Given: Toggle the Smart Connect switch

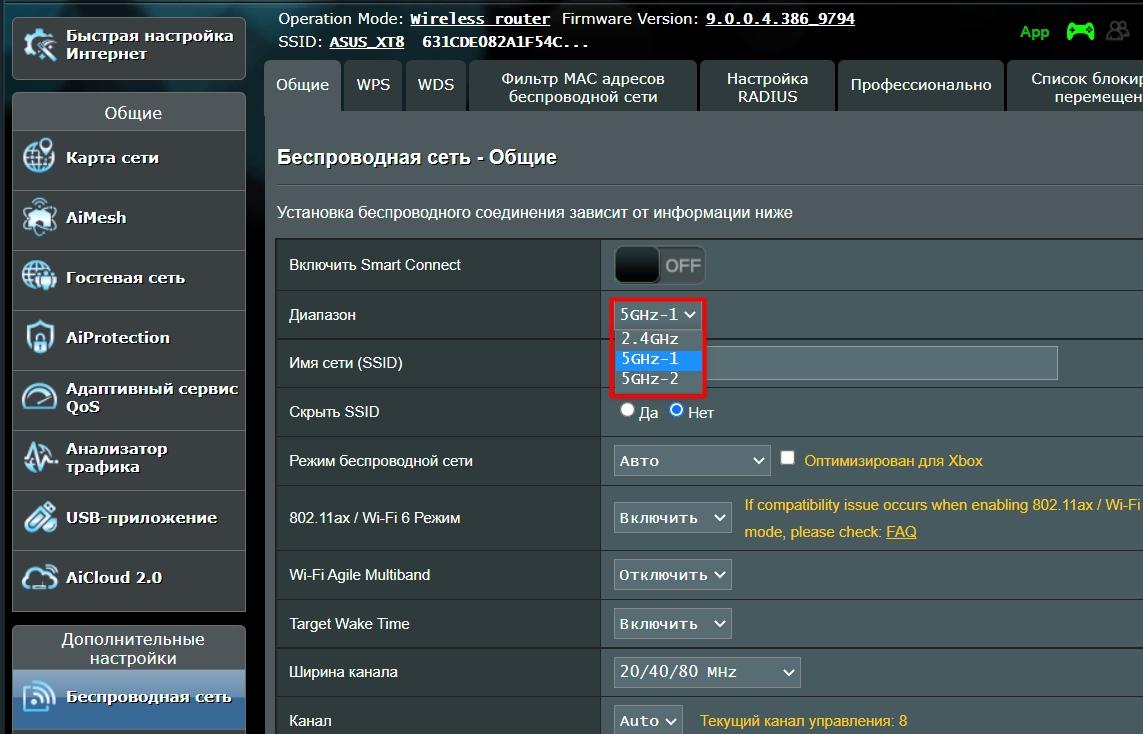Looking at the screenshot, I should [x=660, y=265].
